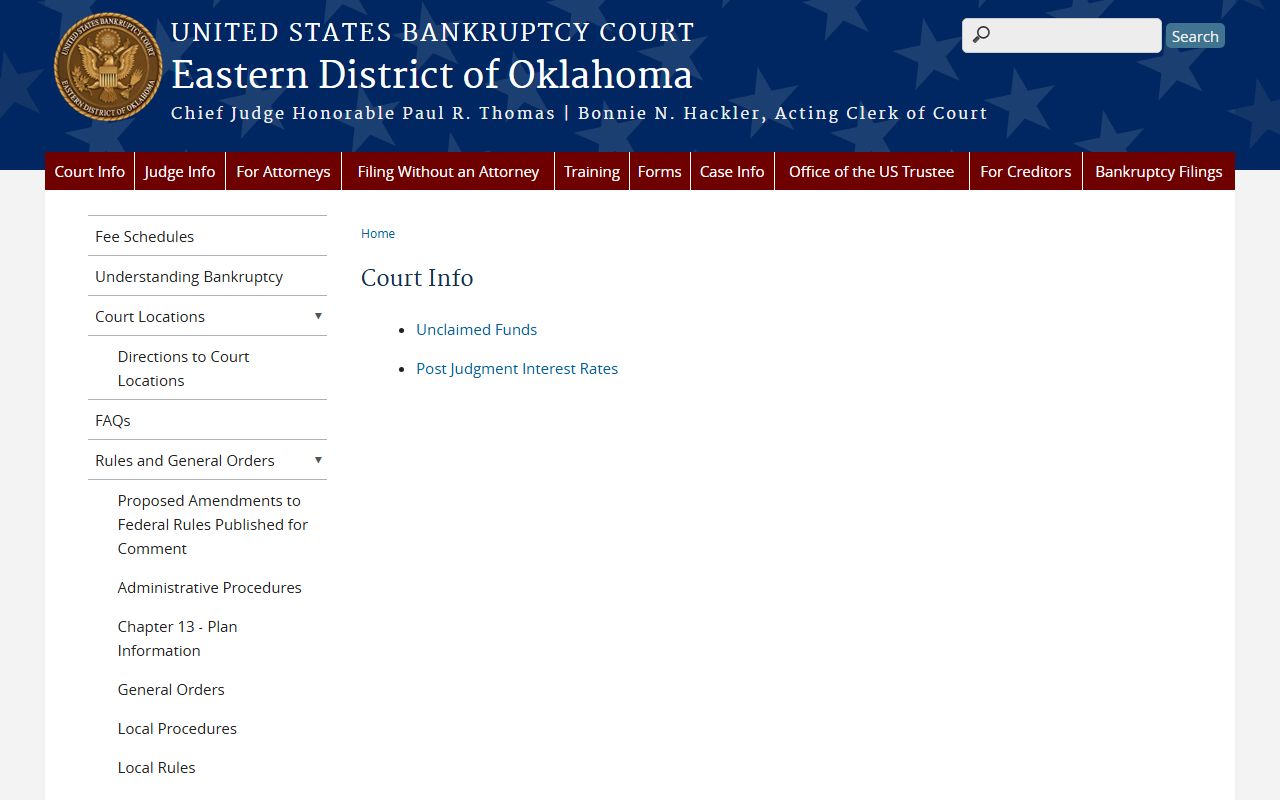
Task: Open General Orders sidebar link
Action: (x=171, y=689)
